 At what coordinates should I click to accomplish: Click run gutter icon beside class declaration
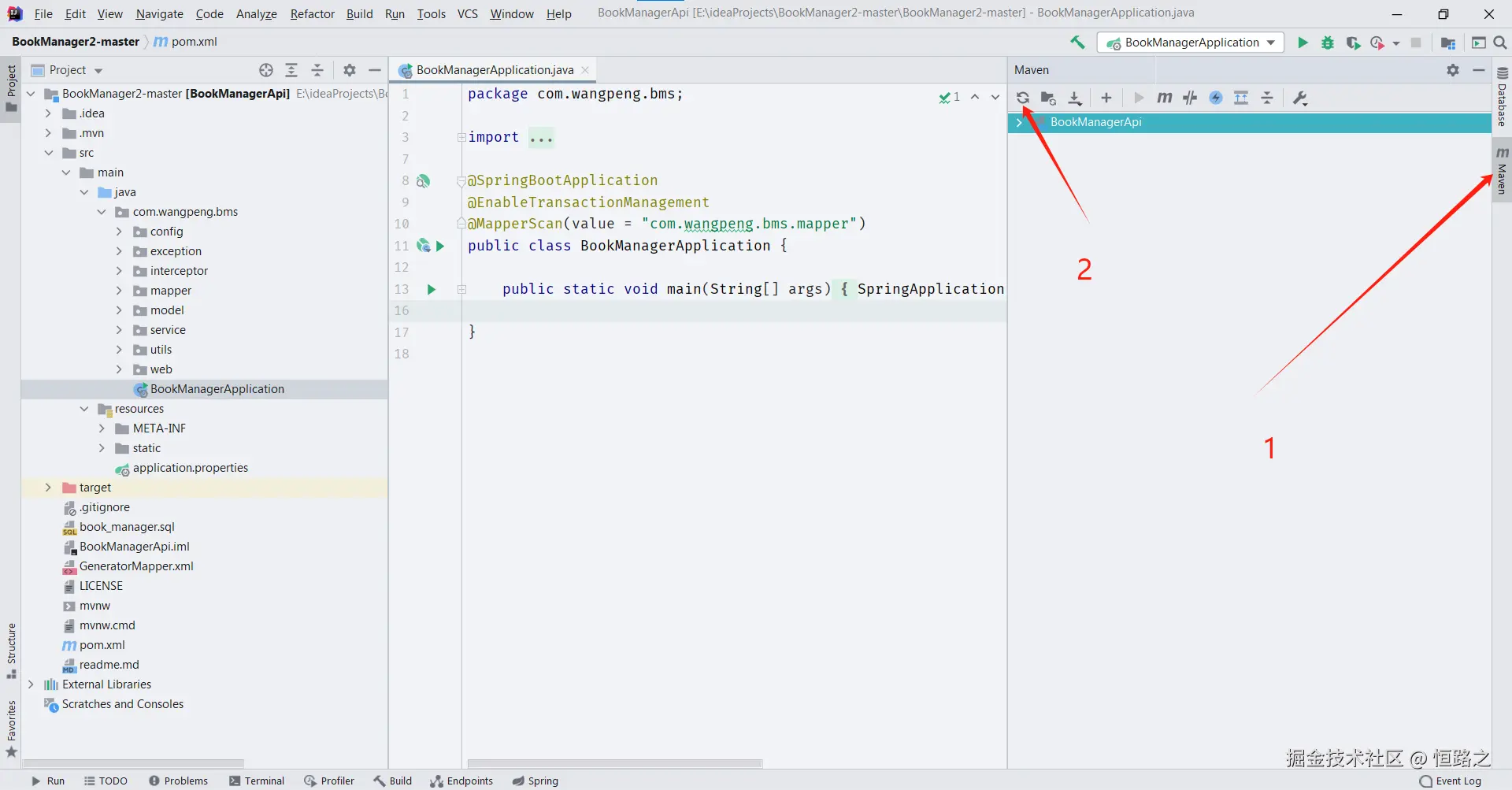(440, 246)
